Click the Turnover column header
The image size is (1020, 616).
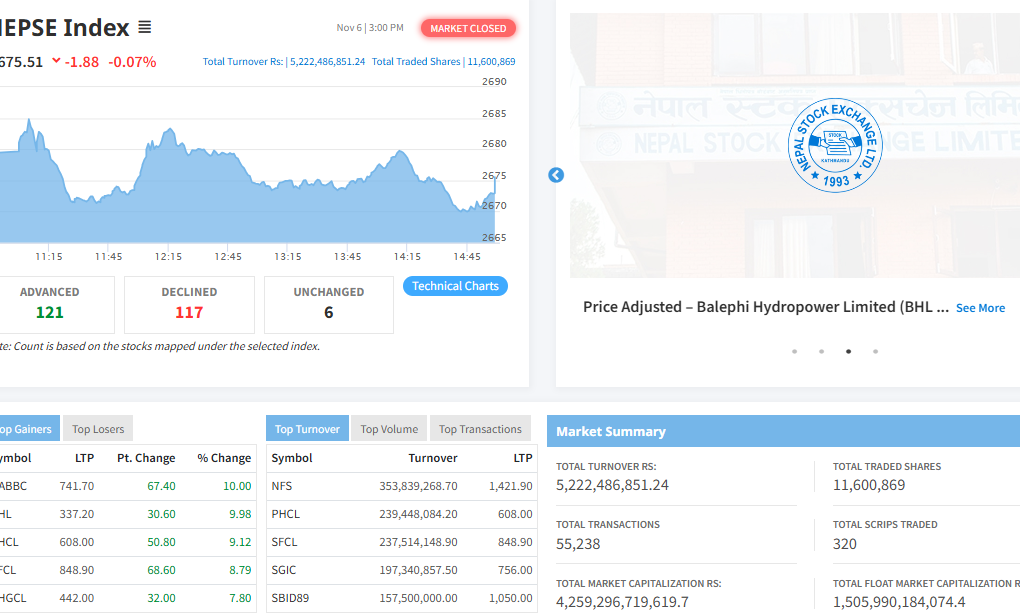coord(433,458)
